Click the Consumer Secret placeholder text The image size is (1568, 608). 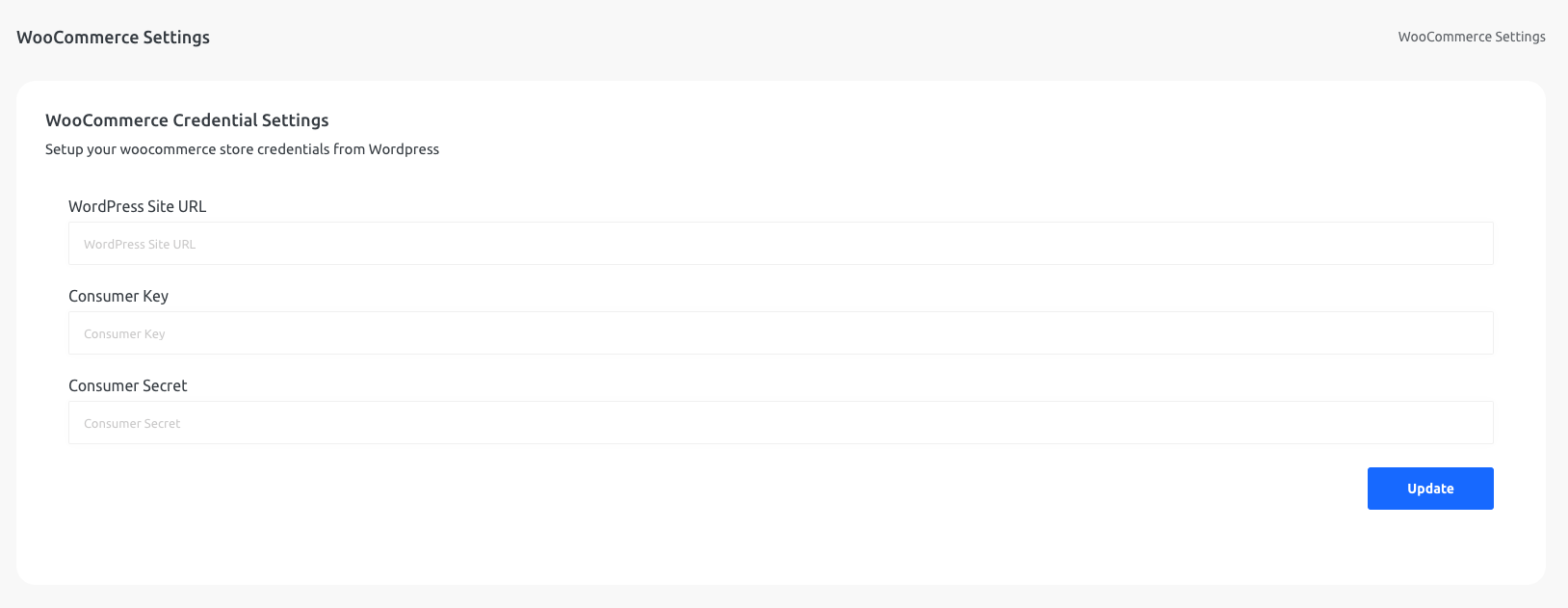(131, 423)
